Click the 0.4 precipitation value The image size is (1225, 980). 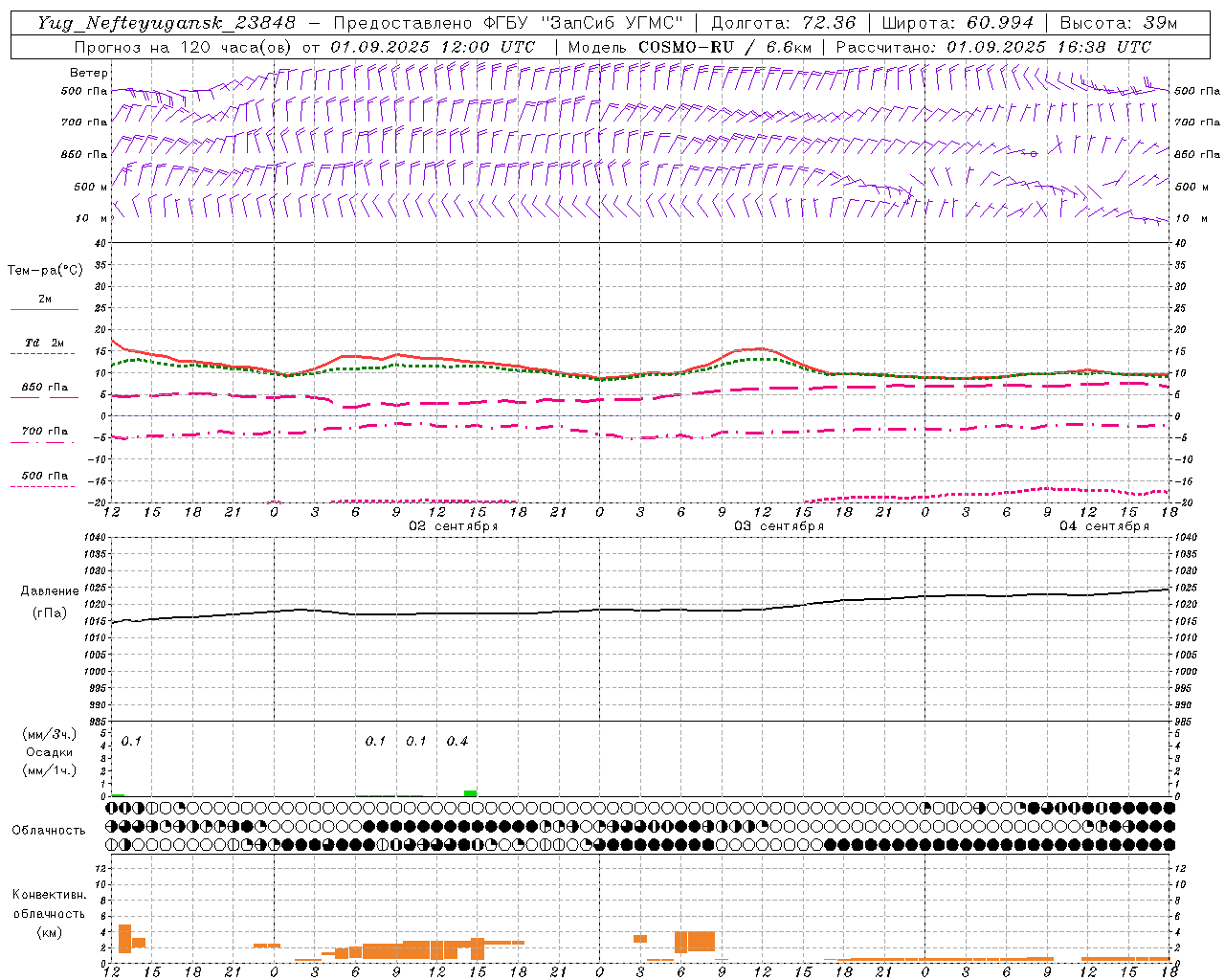click(457, 742)
